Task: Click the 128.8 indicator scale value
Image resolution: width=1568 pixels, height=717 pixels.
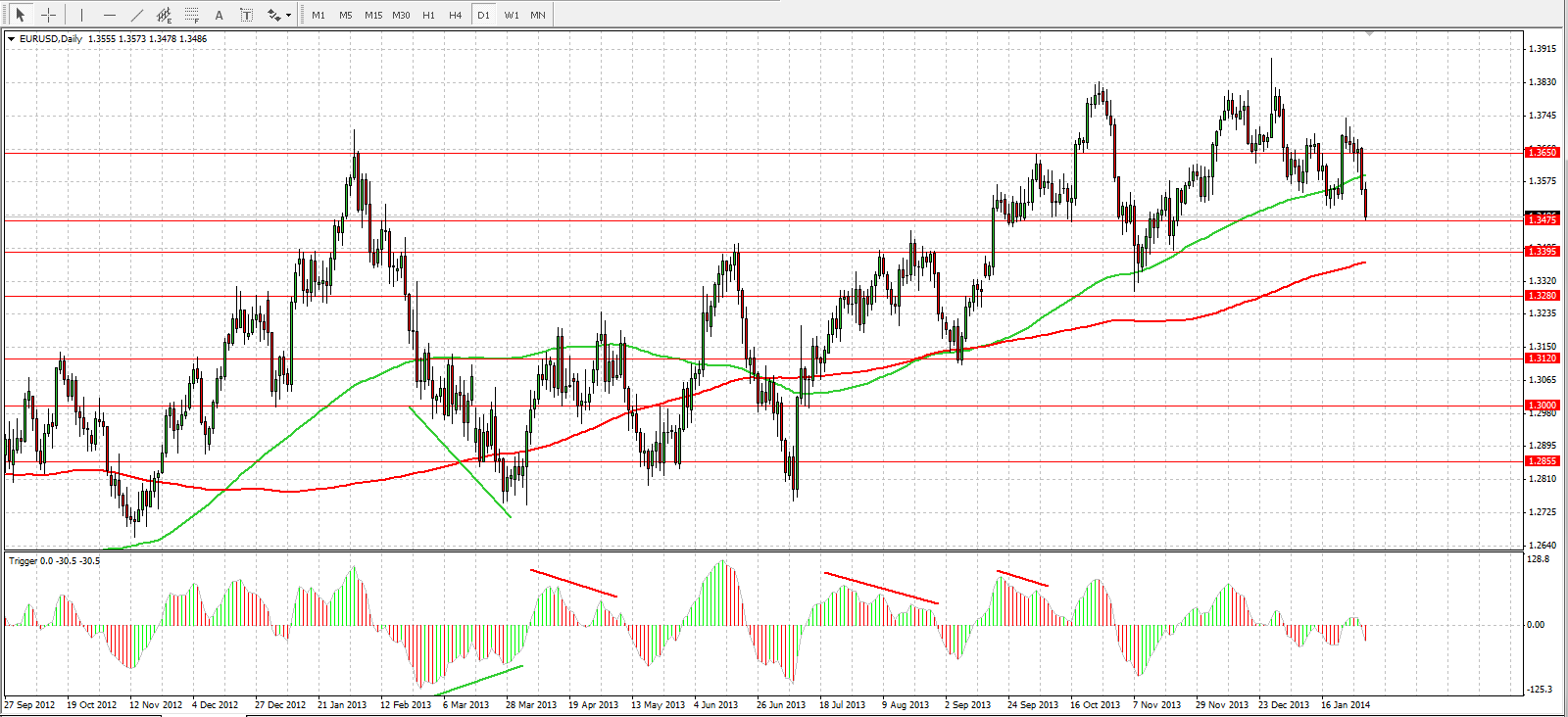Action: click(1539, 559)
